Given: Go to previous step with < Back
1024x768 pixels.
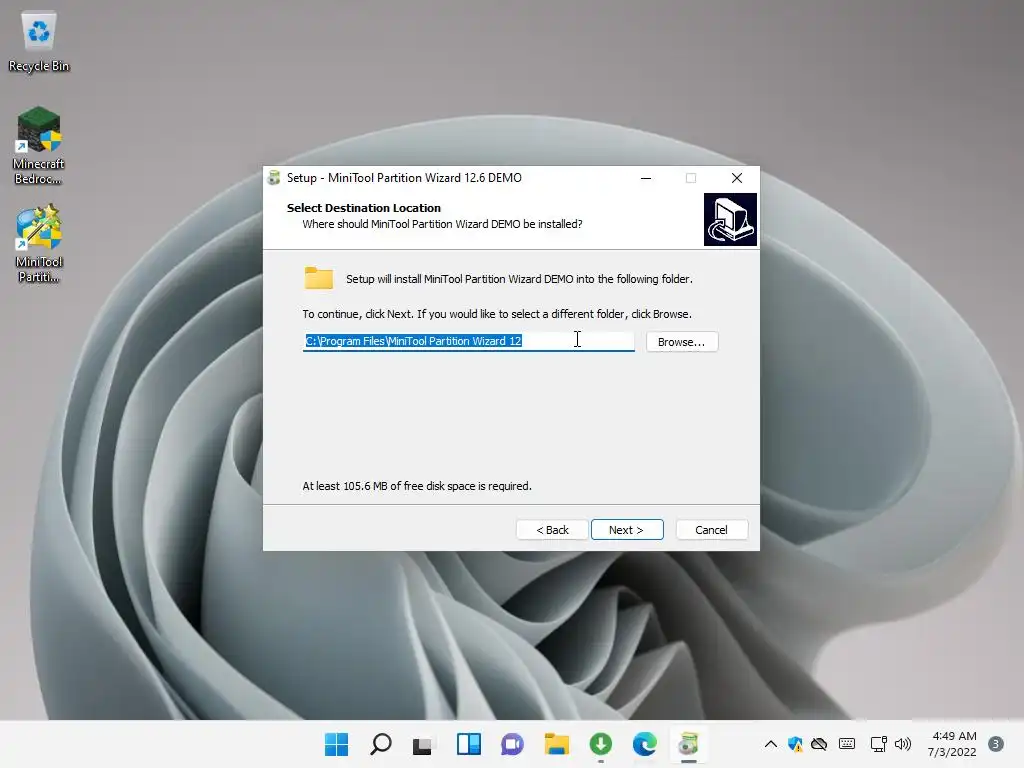Looking at the screenshot, I should point(552,530).
